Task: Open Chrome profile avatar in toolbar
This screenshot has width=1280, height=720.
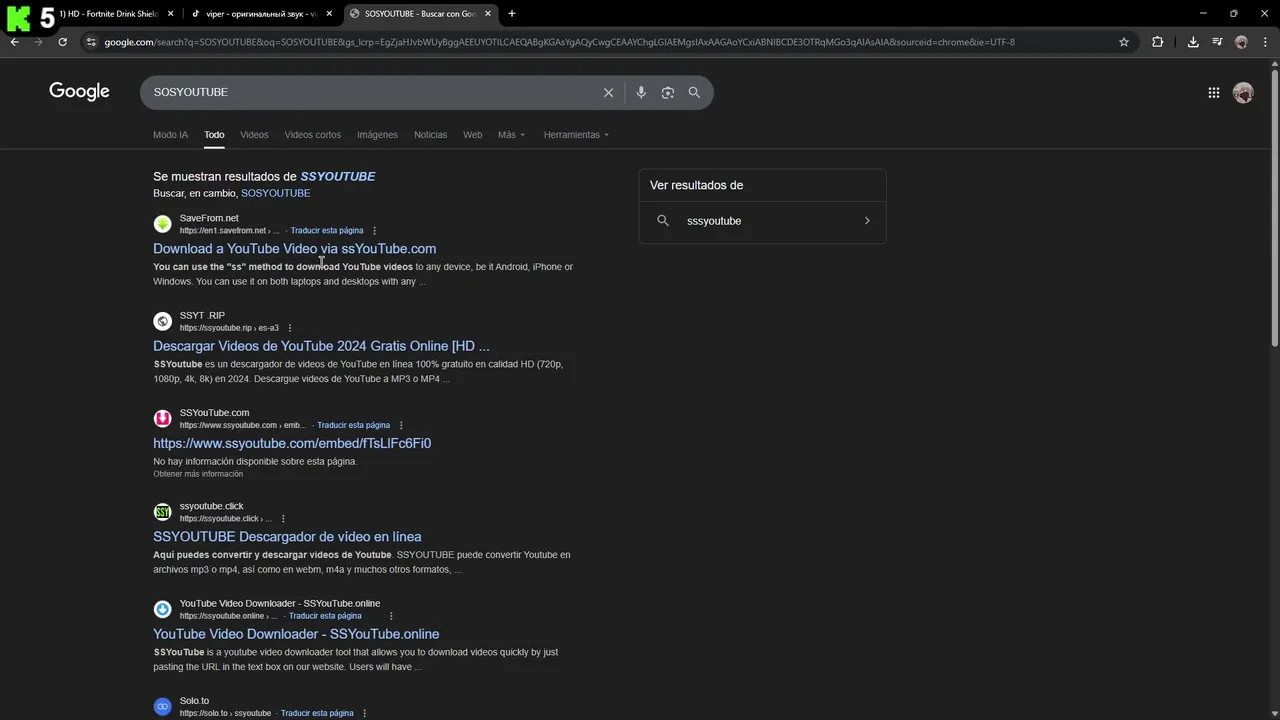Action: (1241, 42)
